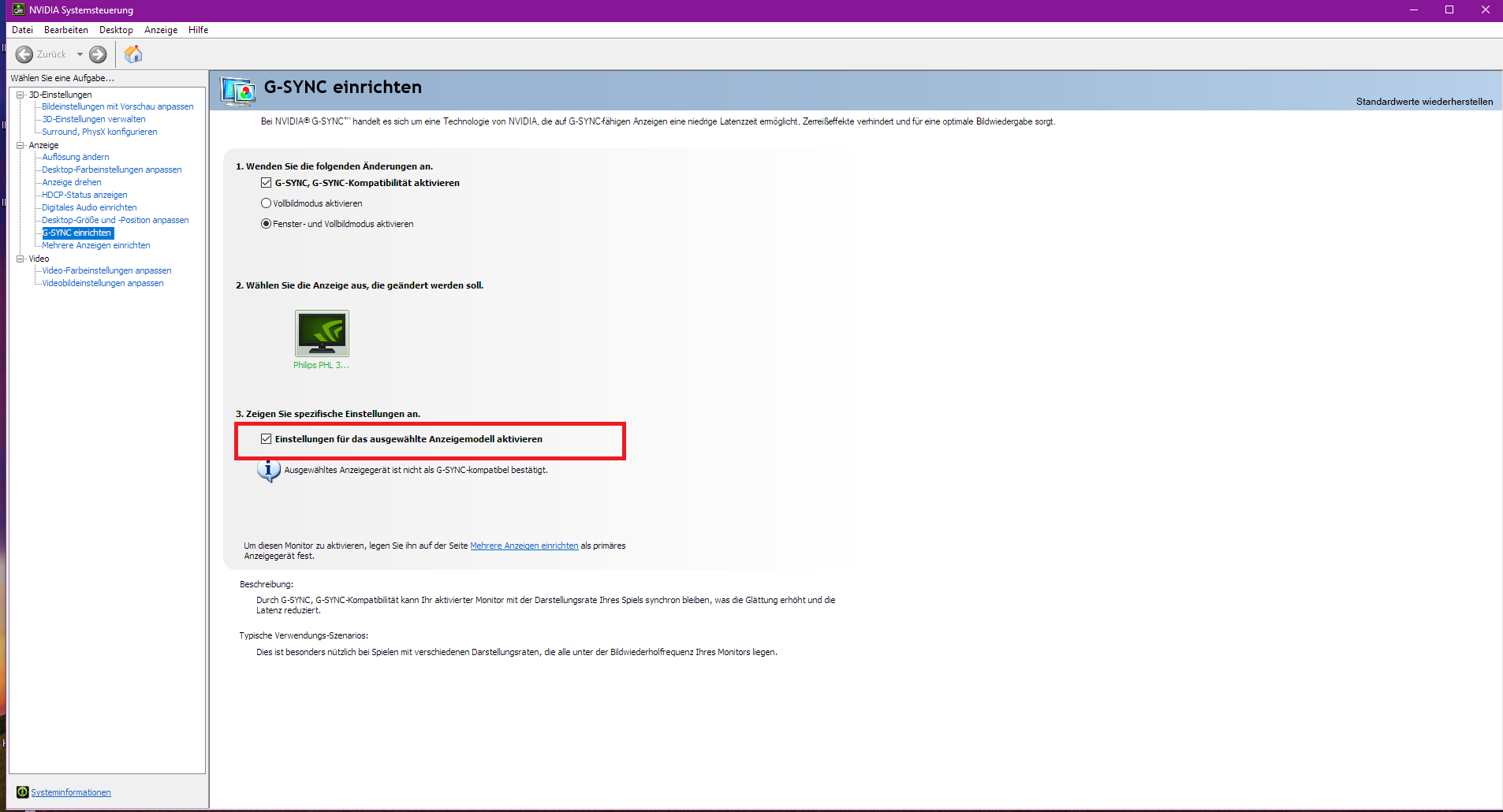This screenshot has width=1503, height=812.
Task: Open Surround, PhysX konfigurieren
Action: tap(99, 132)
